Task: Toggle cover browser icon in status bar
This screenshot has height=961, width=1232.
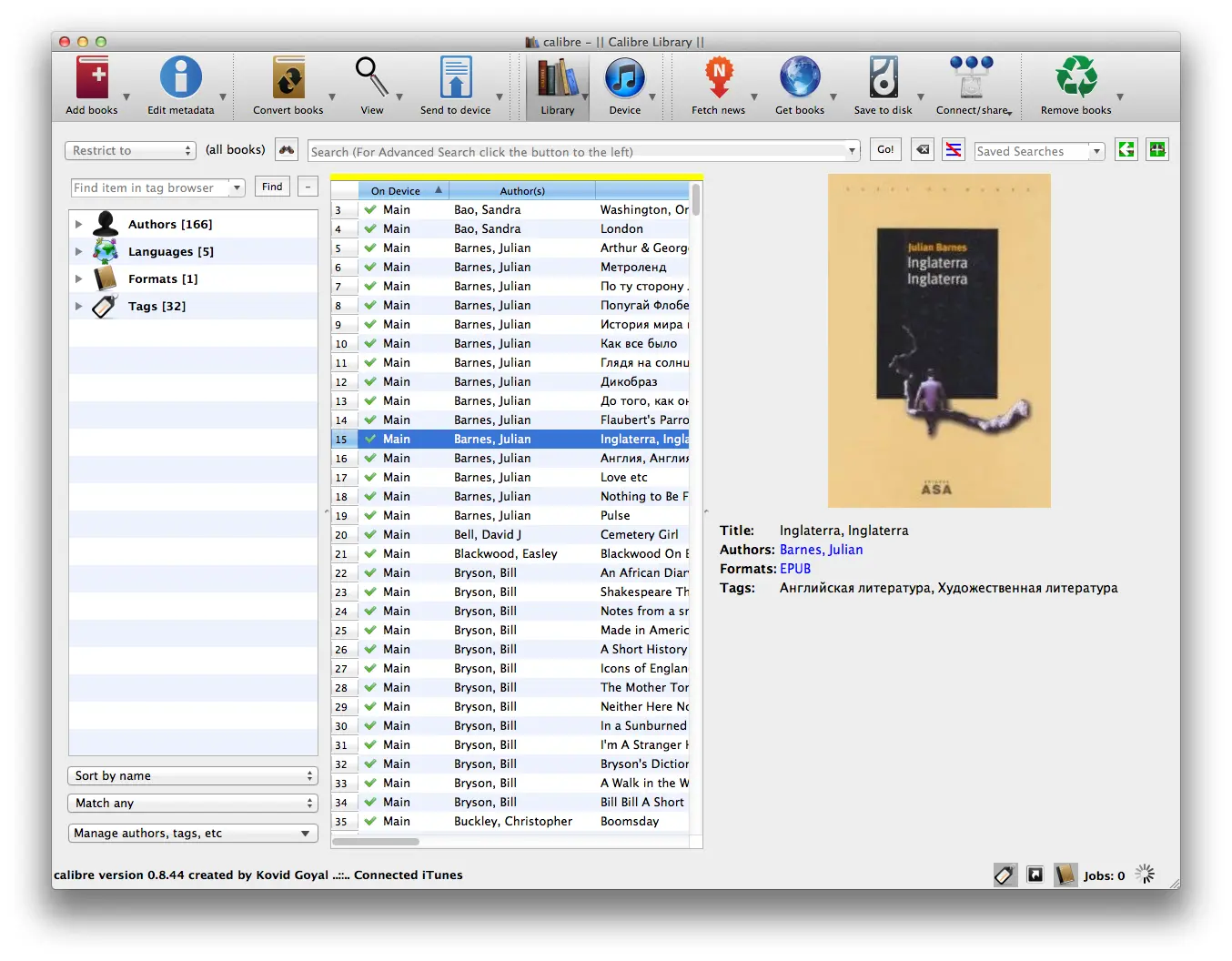Action: click(1035, 875)
